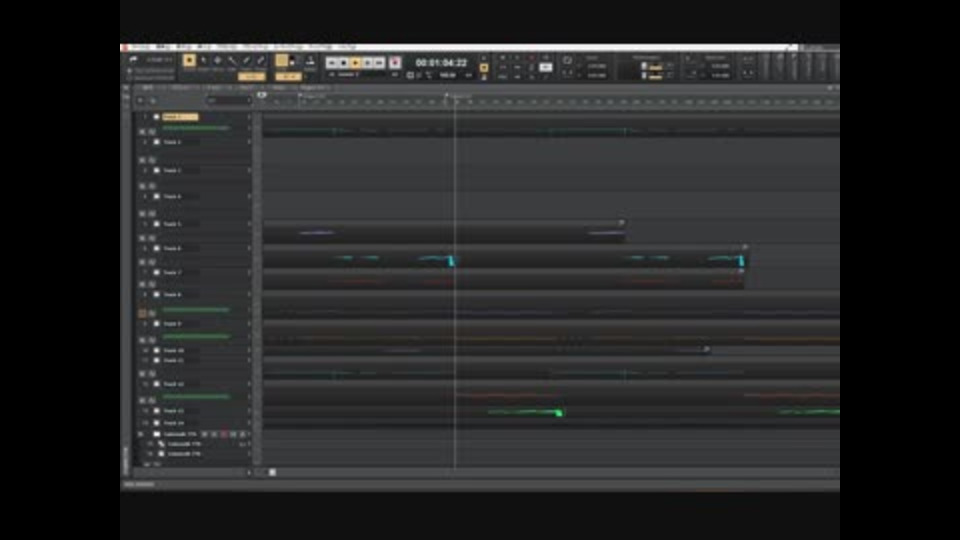The height and width of the screenshot is (540, 960).
Task: Click the Stop transport button
Action: pos(343,62)
